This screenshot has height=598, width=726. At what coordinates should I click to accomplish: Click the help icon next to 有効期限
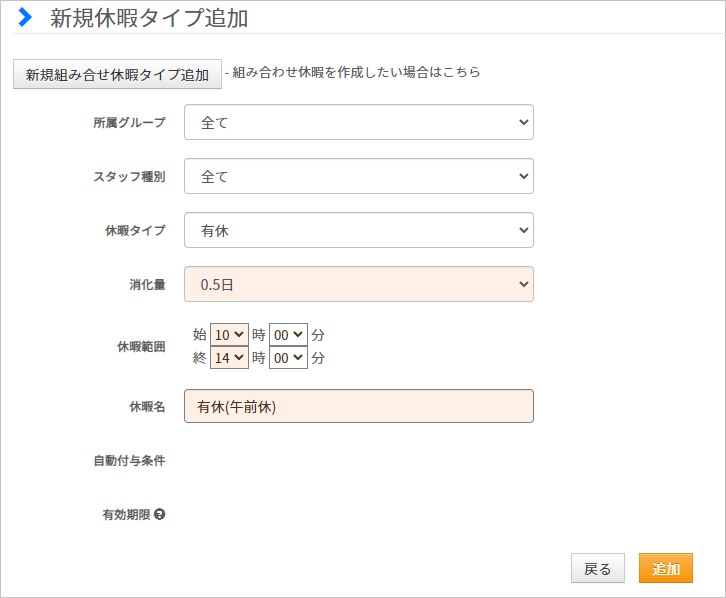click(160, 514)
